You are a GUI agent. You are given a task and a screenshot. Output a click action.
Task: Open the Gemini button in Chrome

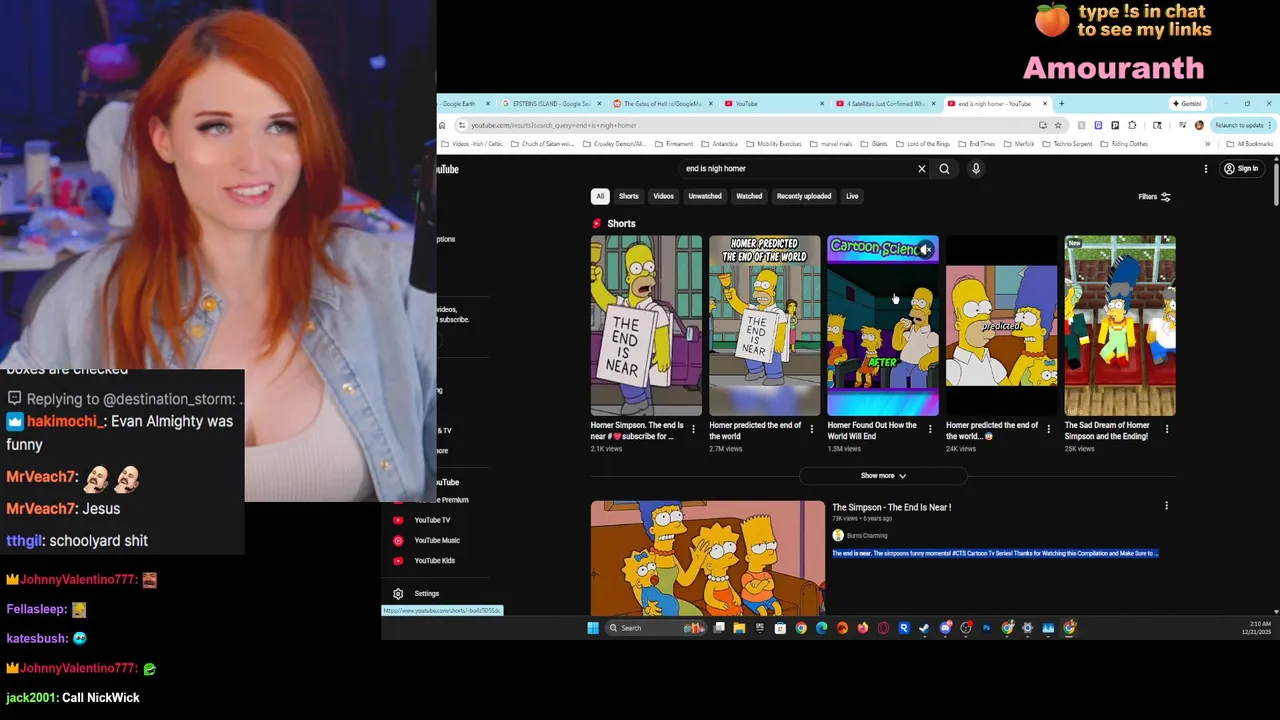point(1188,103)
